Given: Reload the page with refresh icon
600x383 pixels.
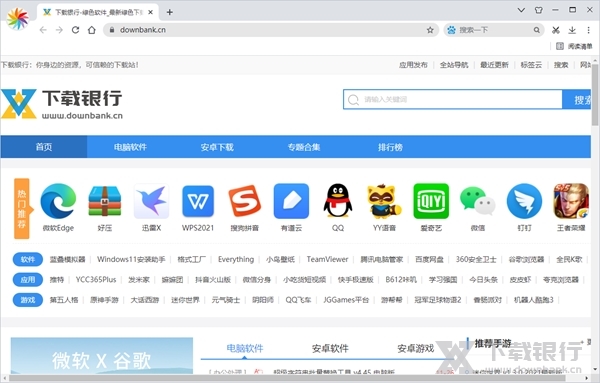Looking at the screenshot, I should pos(75,30).
